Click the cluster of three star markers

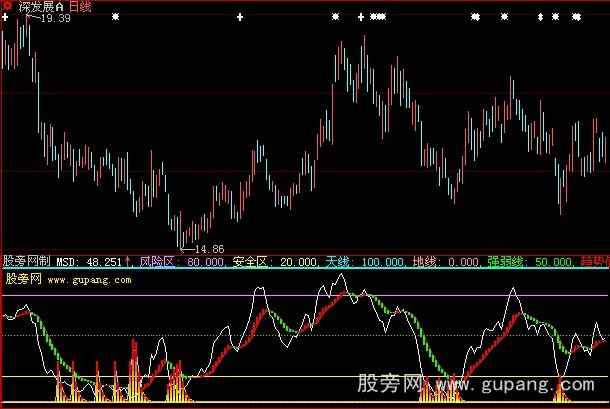pos(377,18)
